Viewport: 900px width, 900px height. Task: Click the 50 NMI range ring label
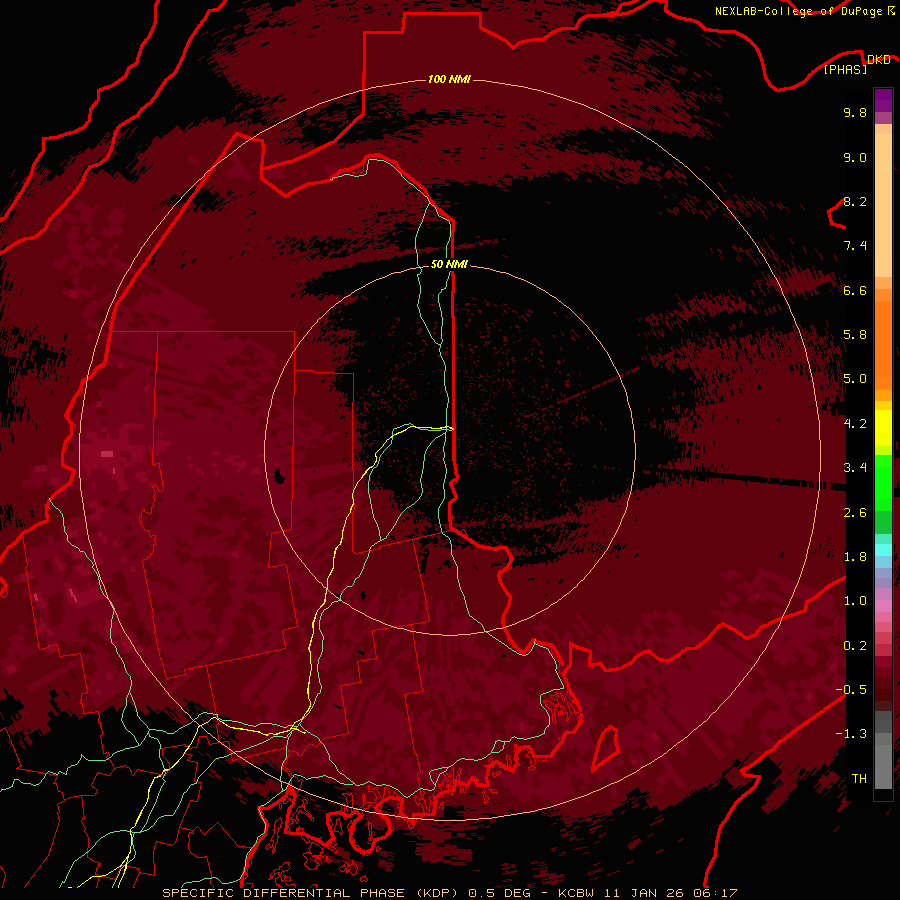449,264
